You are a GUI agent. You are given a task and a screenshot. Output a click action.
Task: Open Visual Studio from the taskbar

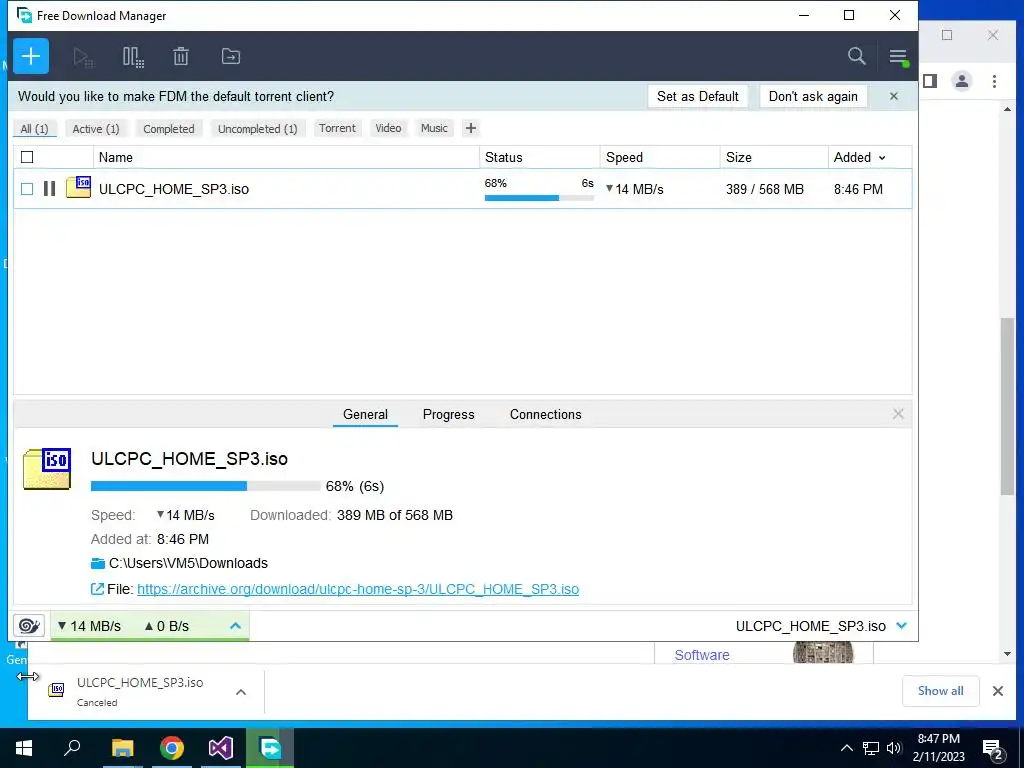tap(221, 748)
